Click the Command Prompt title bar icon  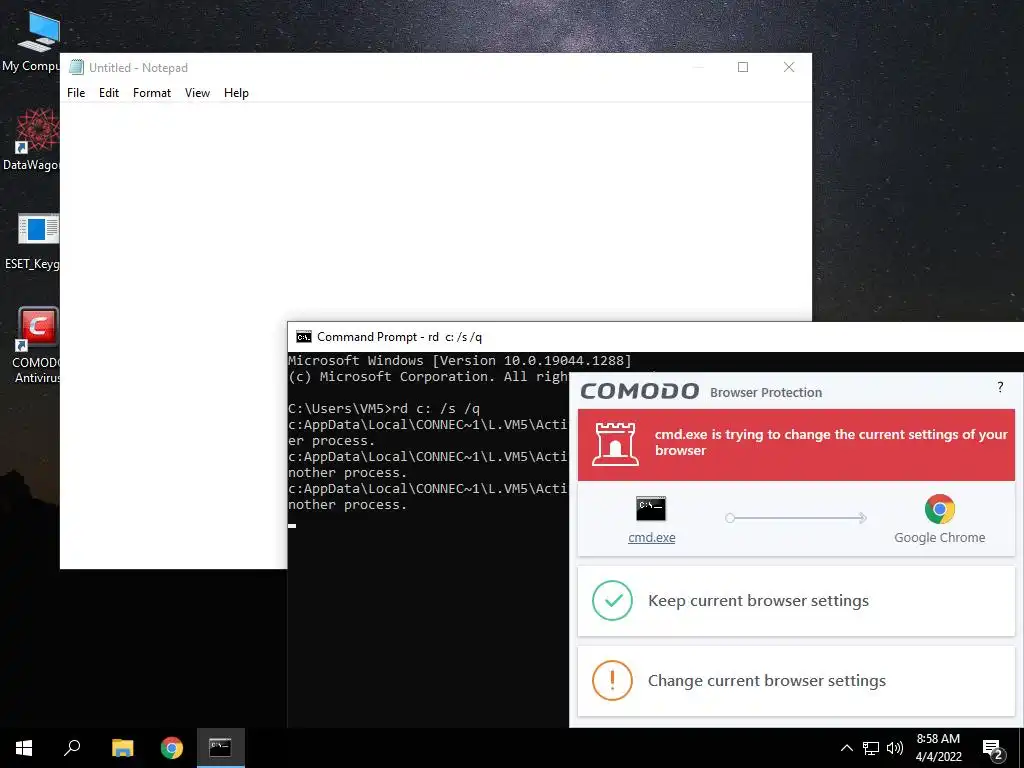(304, 337)
